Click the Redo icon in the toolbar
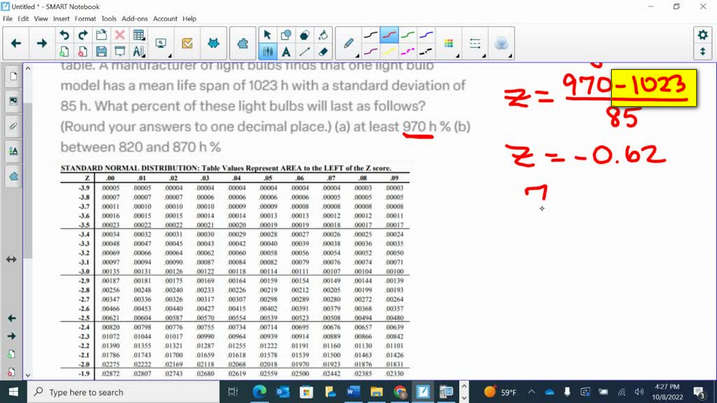Viewport: 717px width, 403px height. click(83, 35)
